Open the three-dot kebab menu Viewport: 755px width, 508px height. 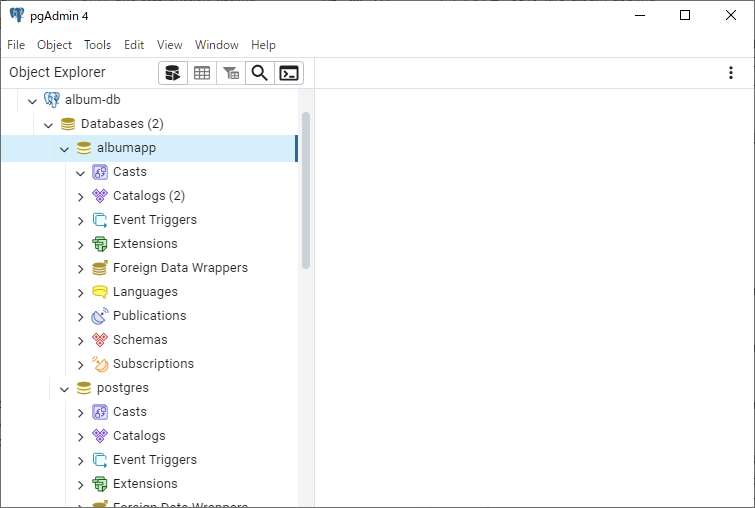(x=731, y=73)
